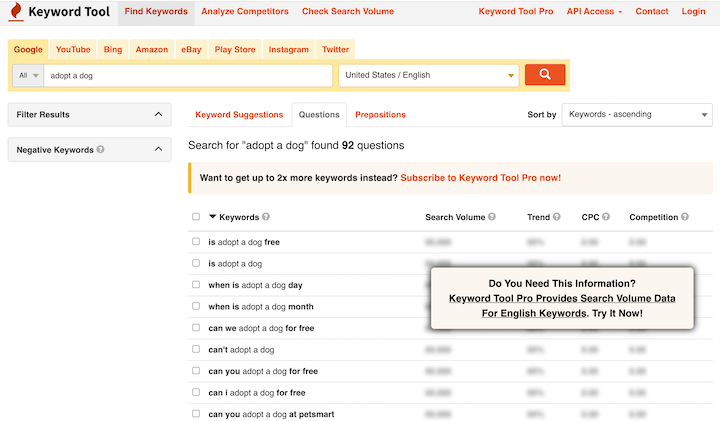Click the Trend column header
This screenshot has width=720, height=421.
point(538,217)
